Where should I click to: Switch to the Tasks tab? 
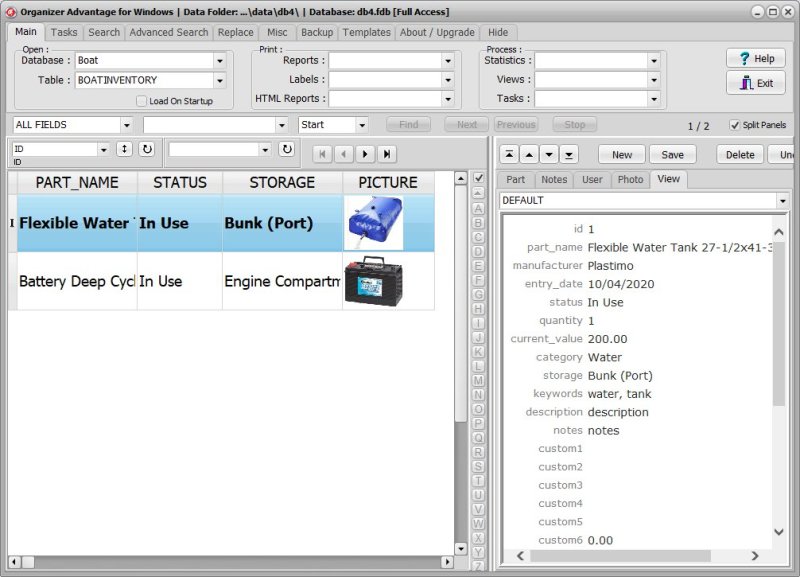point(64,32)
